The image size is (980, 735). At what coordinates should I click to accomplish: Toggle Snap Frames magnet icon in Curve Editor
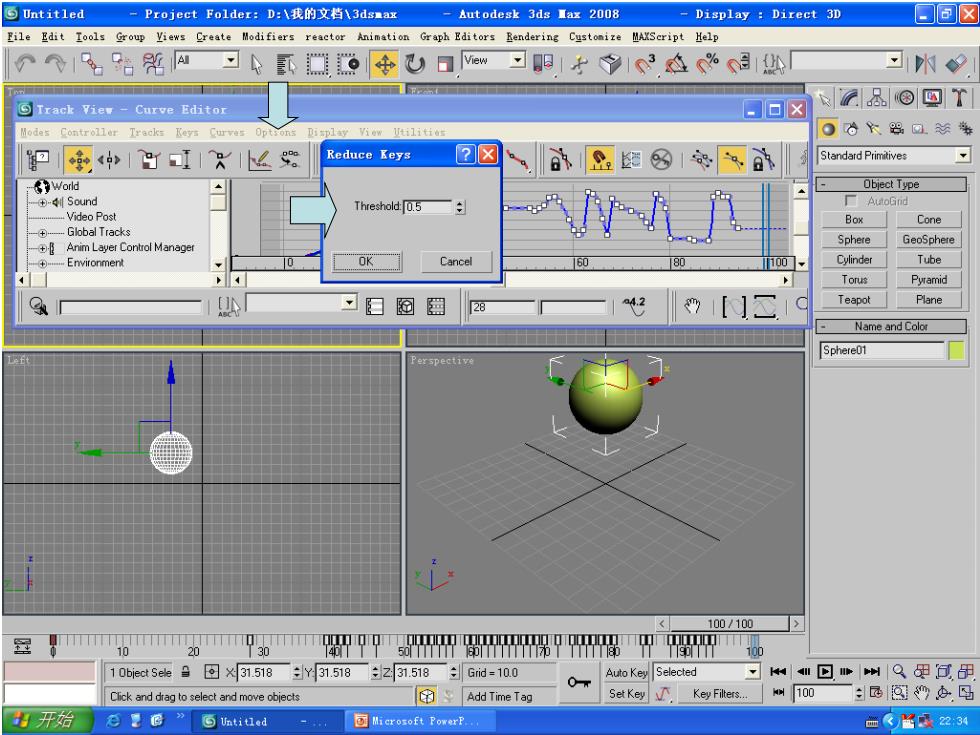(x=599, y=160)
